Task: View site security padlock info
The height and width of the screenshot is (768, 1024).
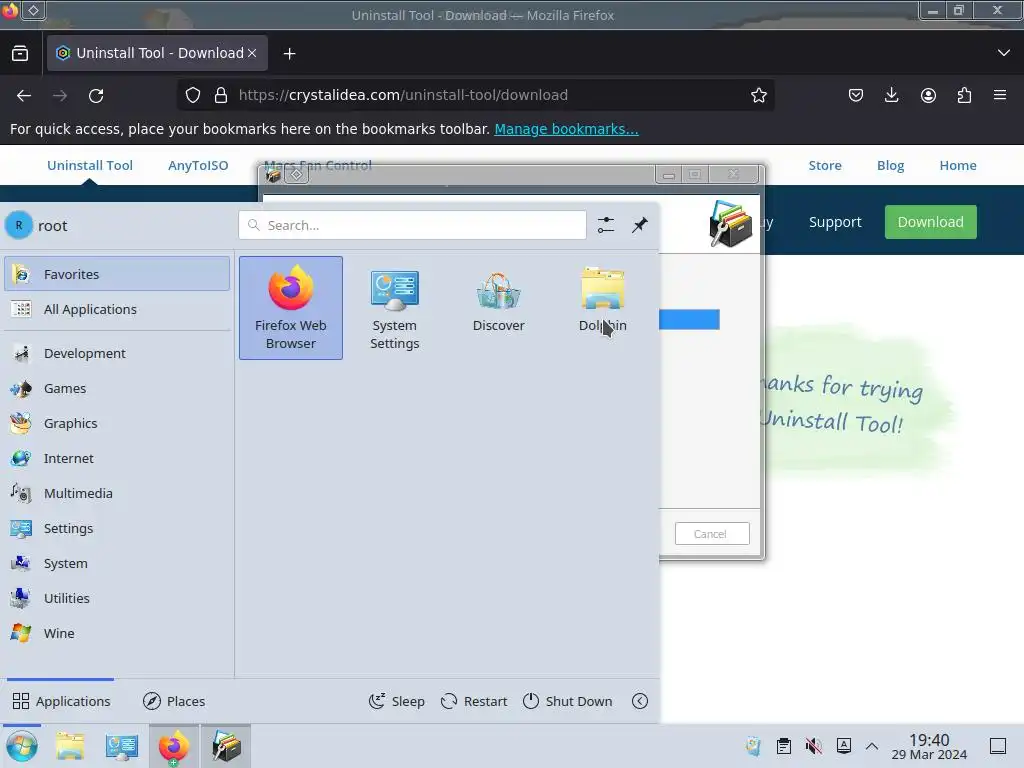Action: tap(221, 95)
